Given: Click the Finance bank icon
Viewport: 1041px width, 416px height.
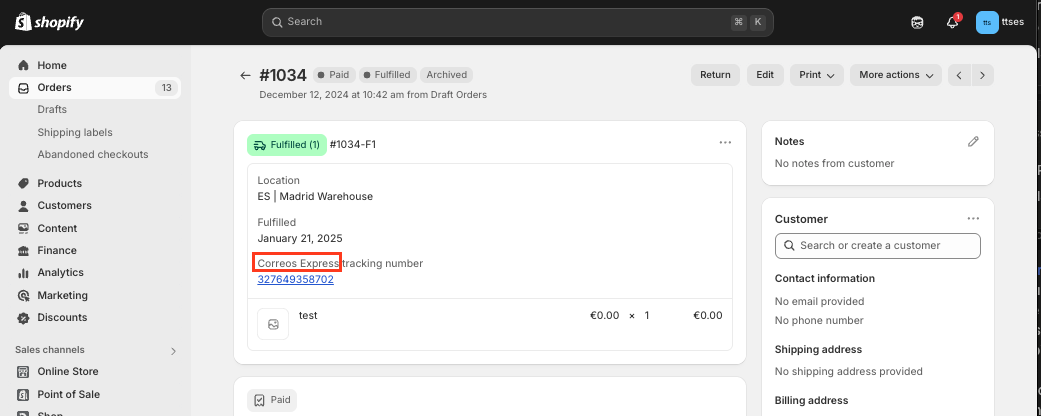Looking at the screenshot, I should [x=24, y=251].
